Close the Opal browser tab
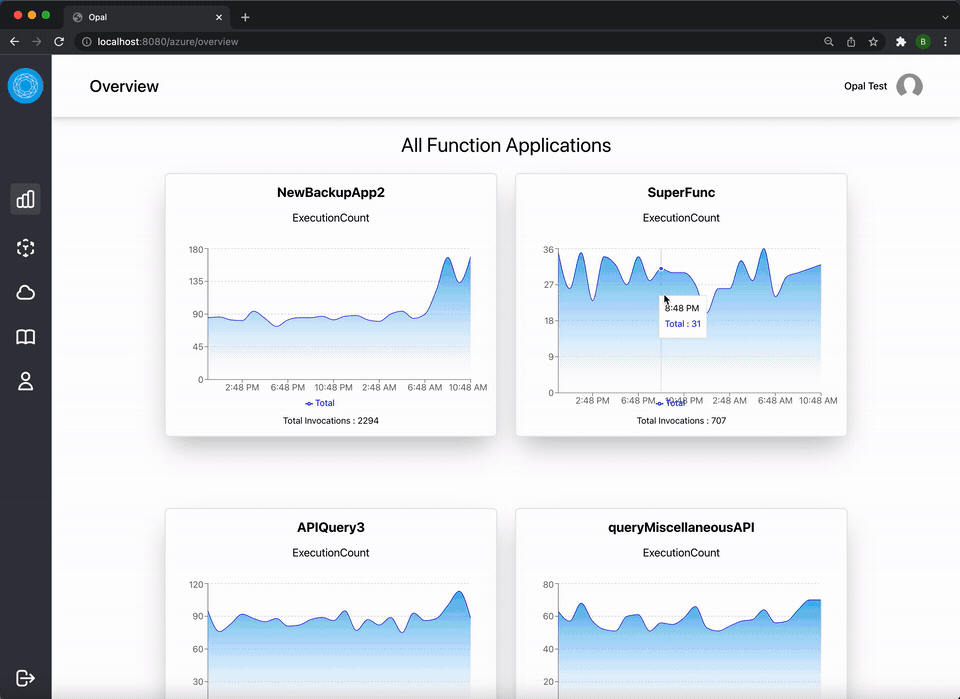Image resolution: width=960 pixels, height=699 pixels. (x=219, y=17)
